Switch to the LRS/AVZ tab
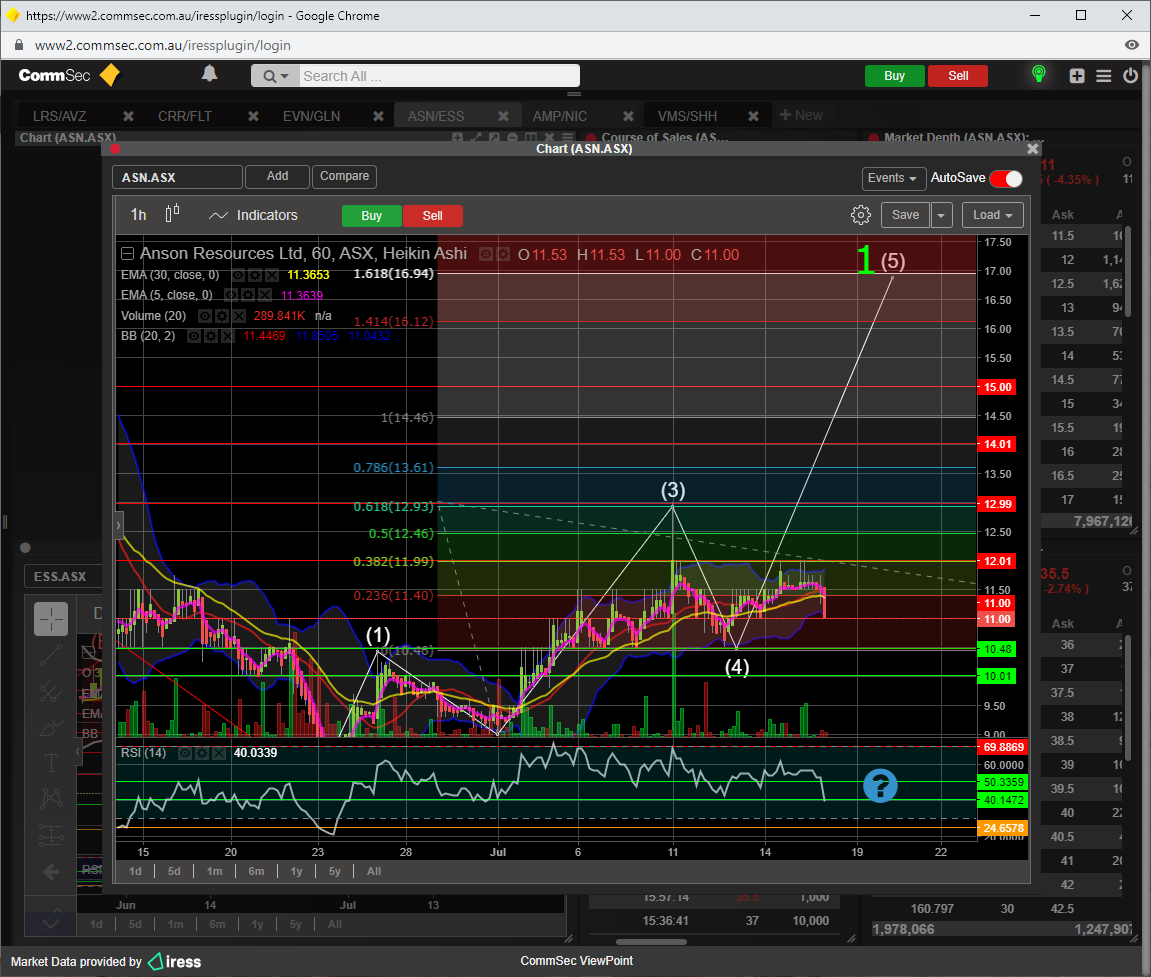The image size is (1151, 977). [59, 116]
